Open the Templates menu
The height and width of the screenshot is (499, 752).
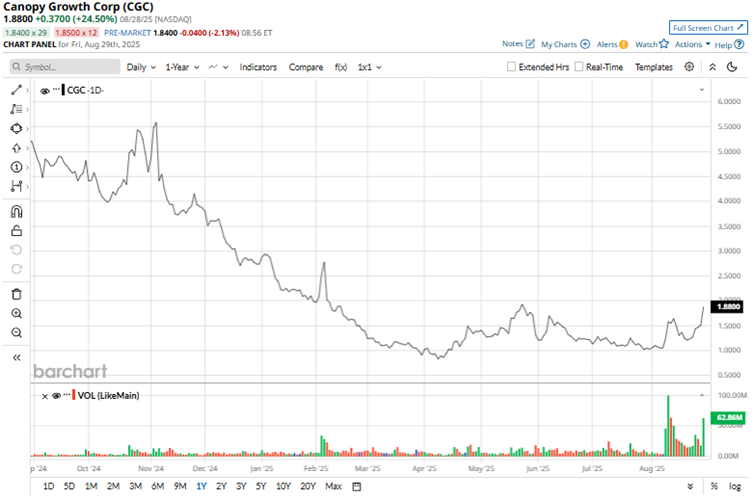coord(654,67)
